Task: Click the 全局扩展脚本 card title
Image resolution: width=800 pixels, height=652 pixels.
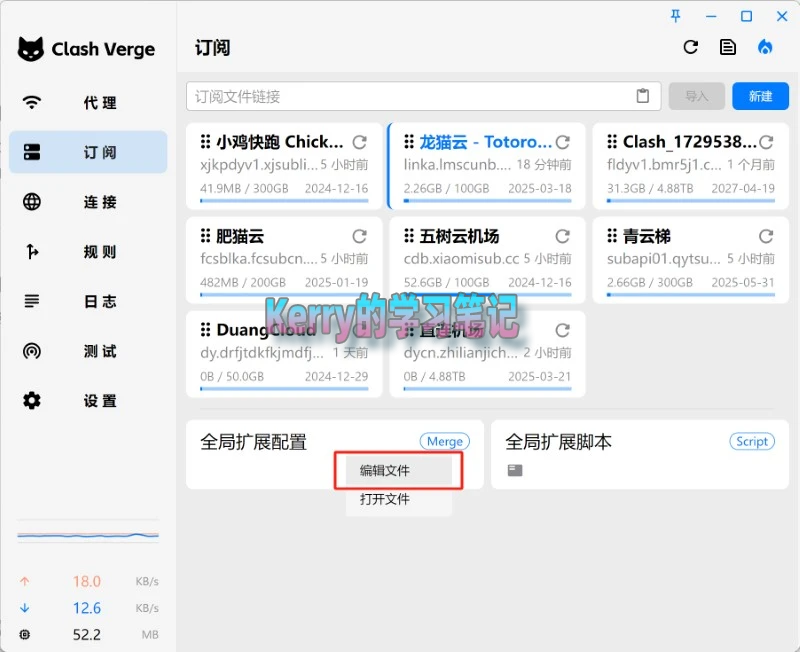Action: [x=558, y=442]
